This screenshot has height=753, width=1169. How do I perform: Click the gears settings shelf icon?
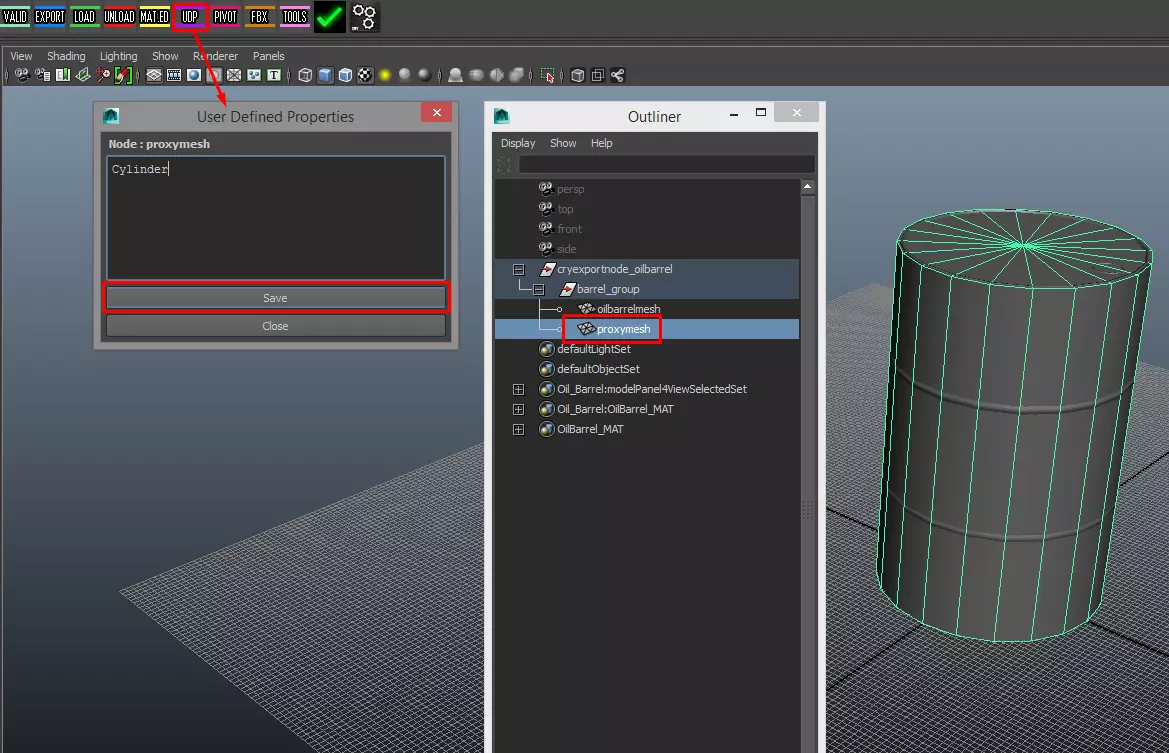(364, 16)
